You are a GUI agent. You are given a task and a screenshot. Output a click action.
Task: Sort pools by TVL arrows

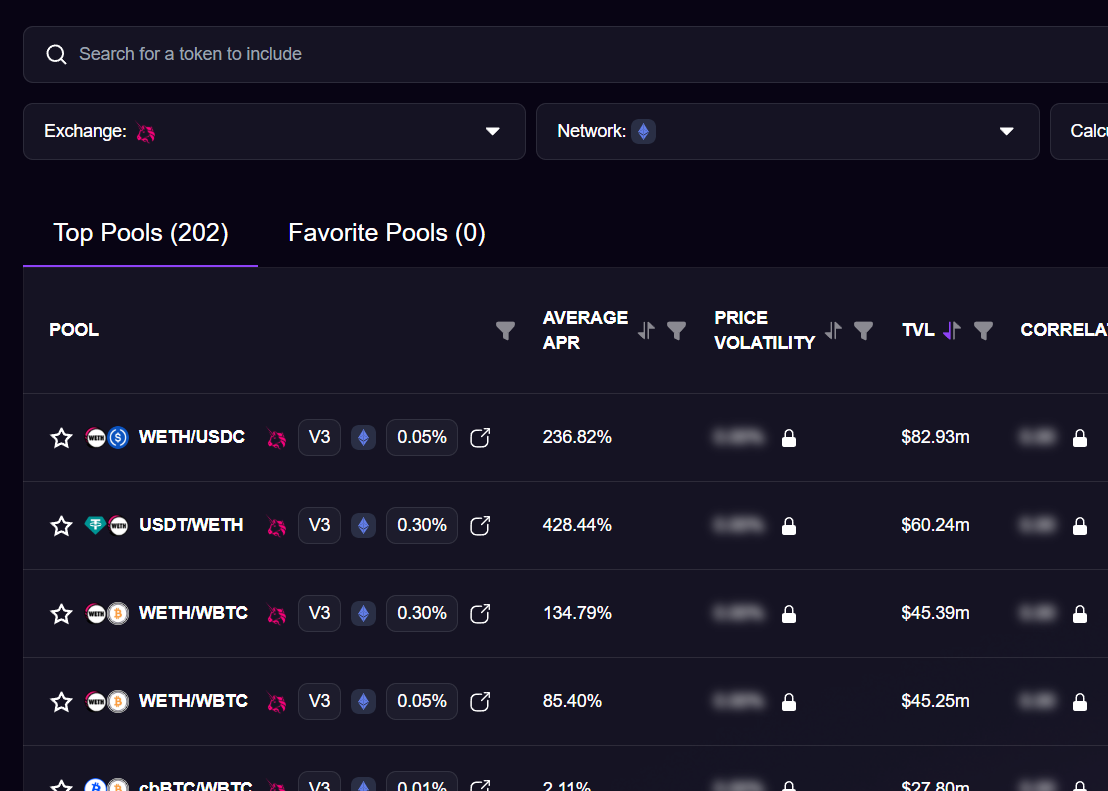click(951, 330)
